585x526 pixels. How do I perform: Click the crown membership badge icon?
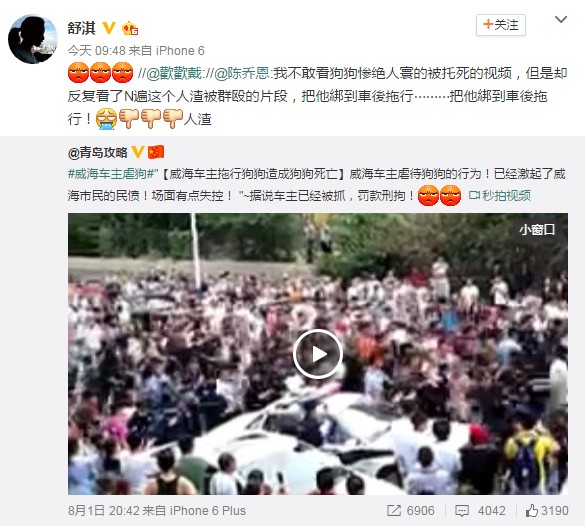[x=130, y=28]
